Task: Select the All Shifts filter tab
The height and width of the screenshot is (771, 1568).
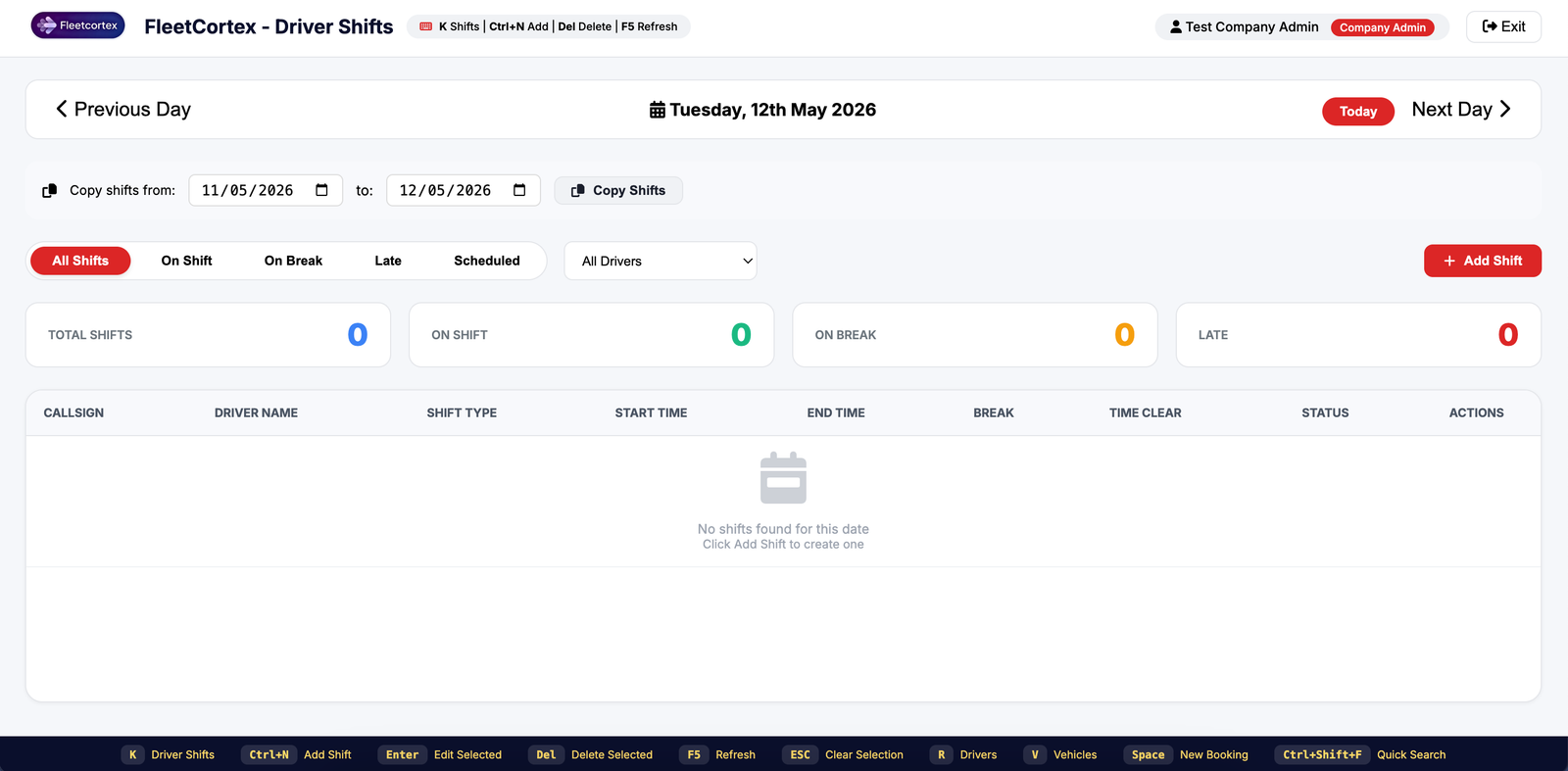Action: coord(80,261)
